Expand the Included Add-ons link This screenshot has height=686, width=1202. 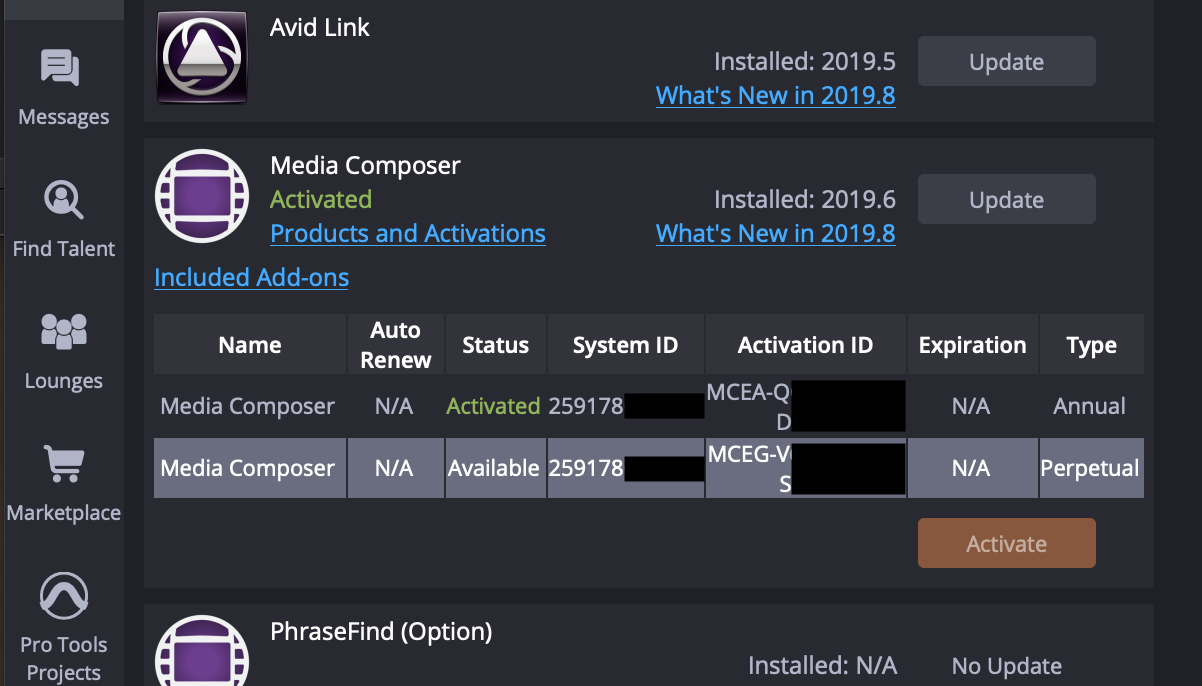point(251,278)
